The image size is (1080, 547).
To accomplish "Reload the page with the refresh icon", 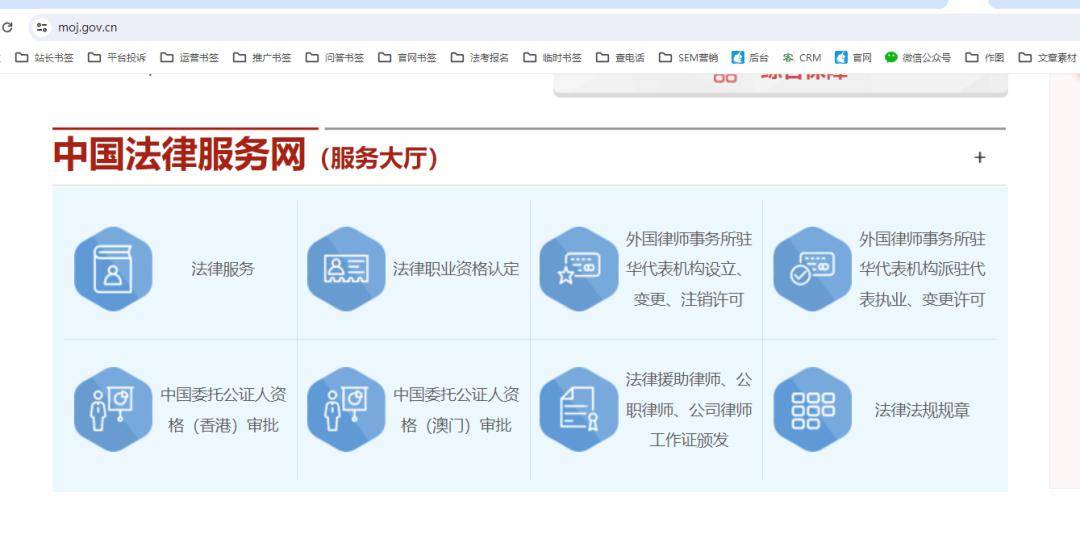I will coord(7,28).
